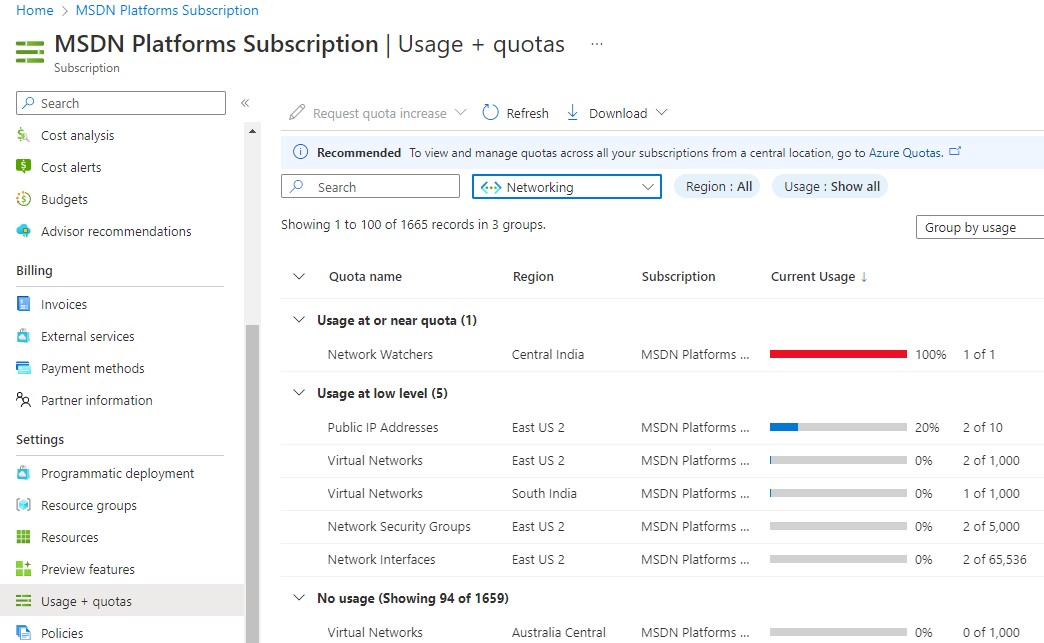Sort by Current Usage arrow icon
The height and width of the screenshot is (643, 1044).
coord(864,277)
